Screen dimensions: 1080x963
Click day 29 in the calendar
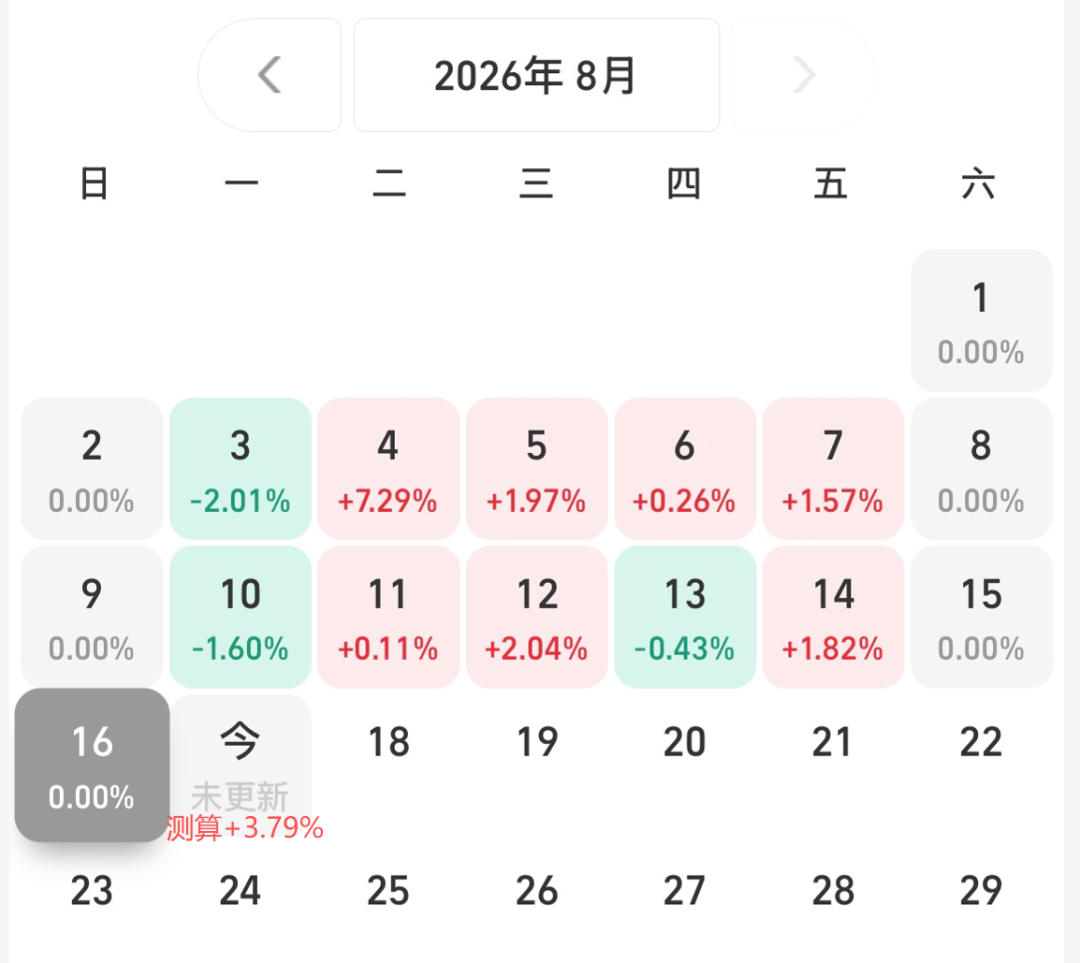pyautogui.click(x=982, y=891)
